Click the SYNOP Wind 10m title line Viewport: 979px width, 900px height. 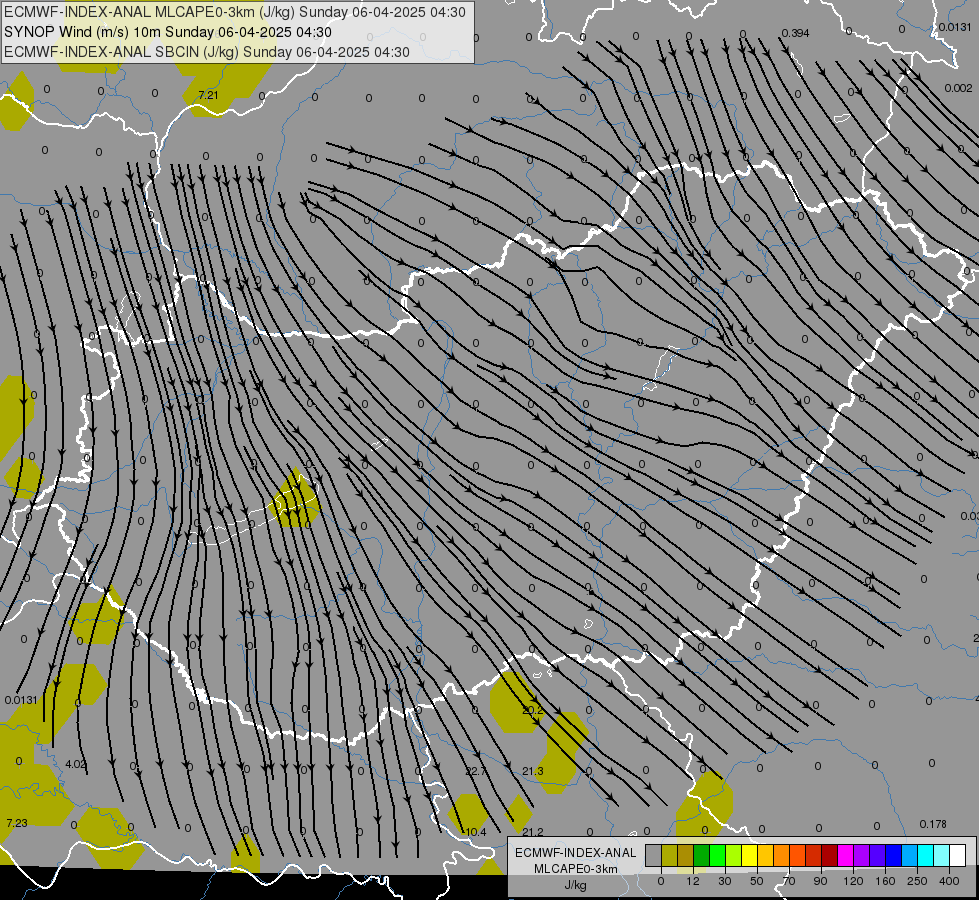(168, 32)
